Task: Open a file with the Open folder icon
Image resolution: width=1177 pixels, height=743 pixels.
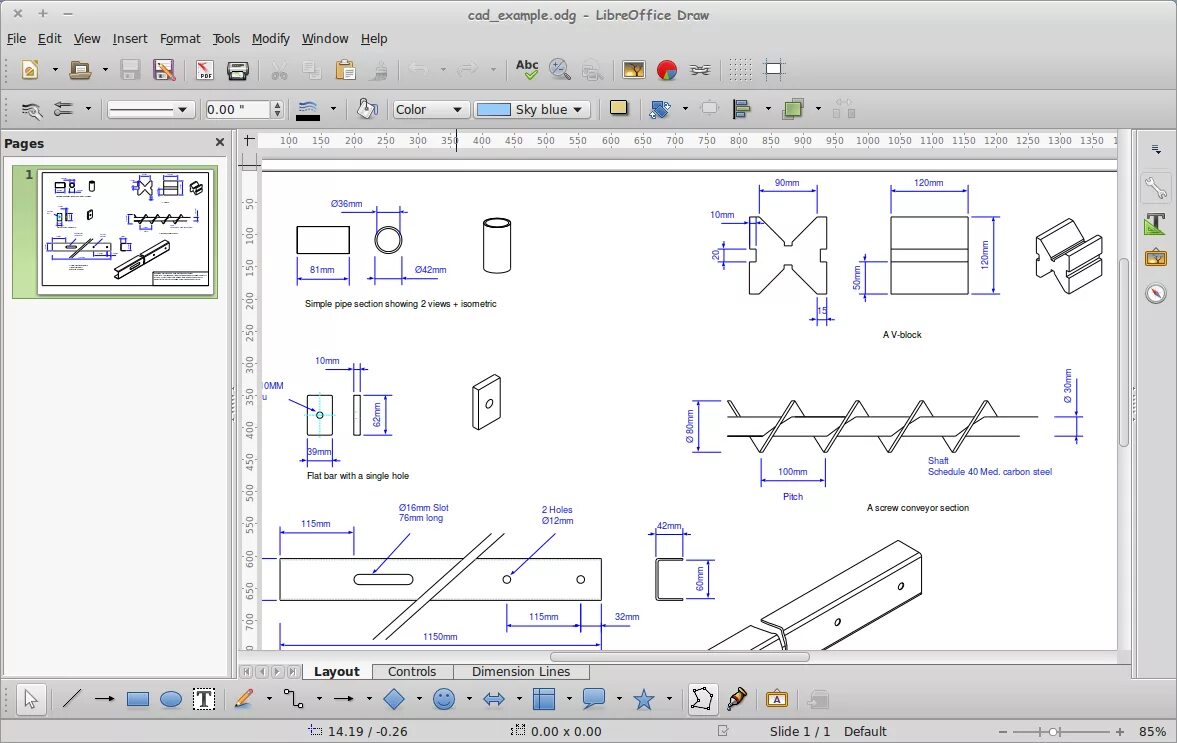Action: [x=80, y=70]
